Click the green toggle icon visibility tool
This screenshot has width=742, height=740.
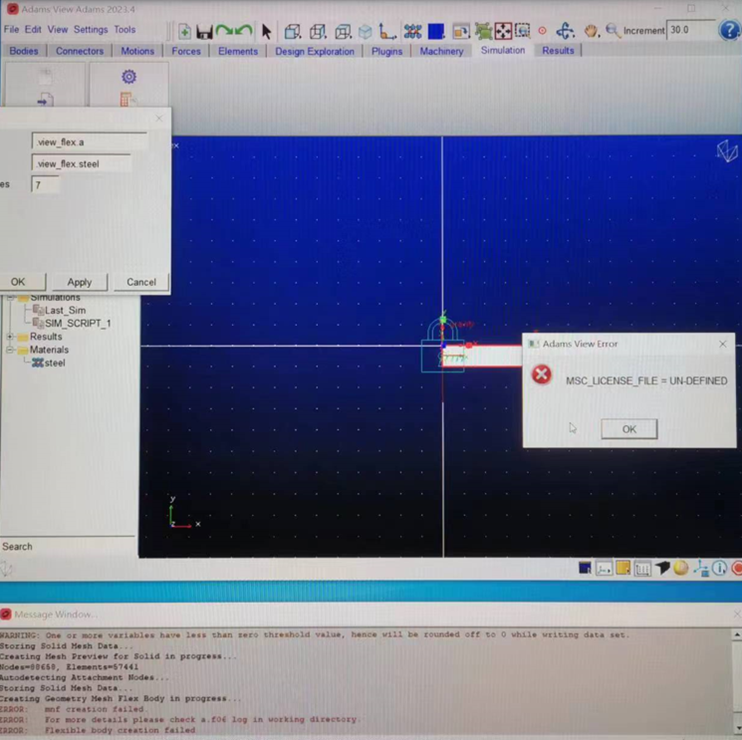(x=484, y=31)
